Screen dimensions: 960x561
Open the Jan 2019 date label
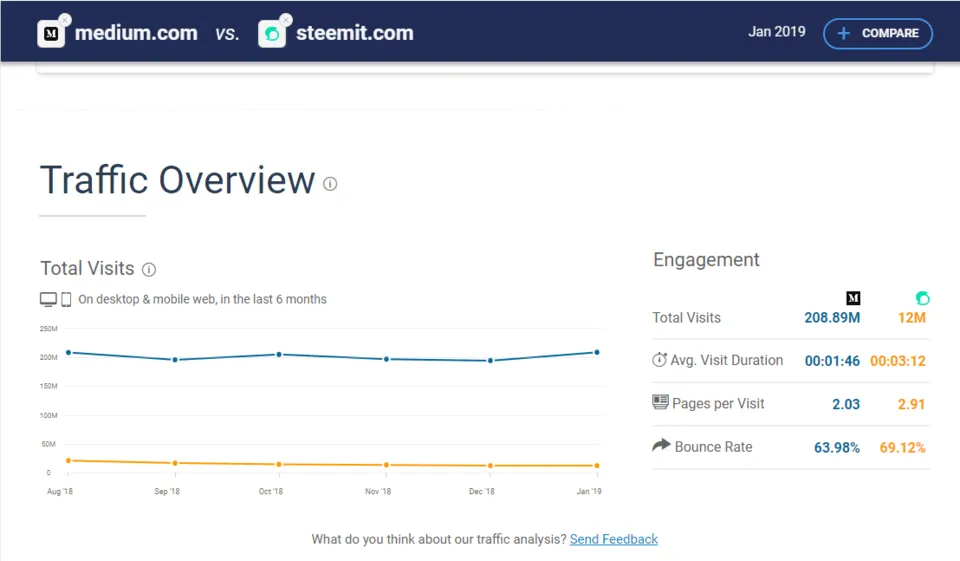click(776, 32)
